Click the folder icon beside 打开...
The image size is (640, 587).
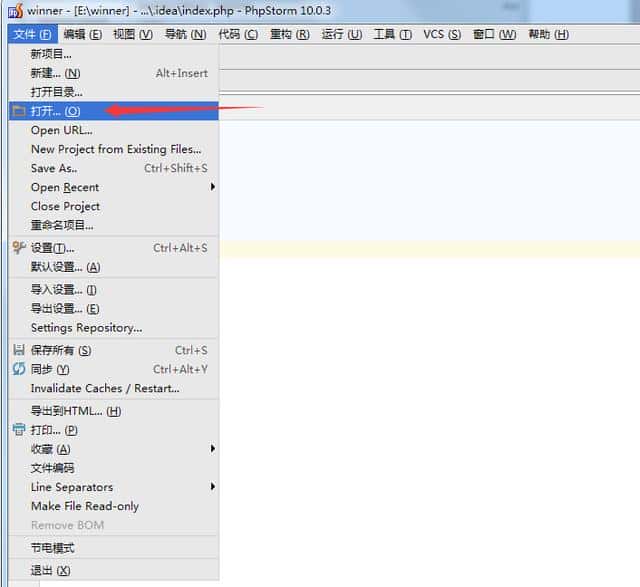(19, 111)
